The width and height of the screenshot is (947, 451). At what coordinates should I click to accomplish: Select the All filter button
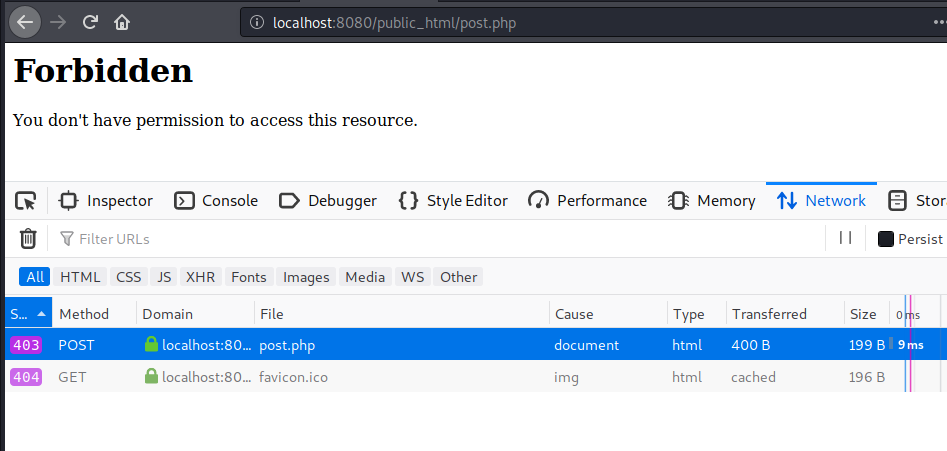35,277
